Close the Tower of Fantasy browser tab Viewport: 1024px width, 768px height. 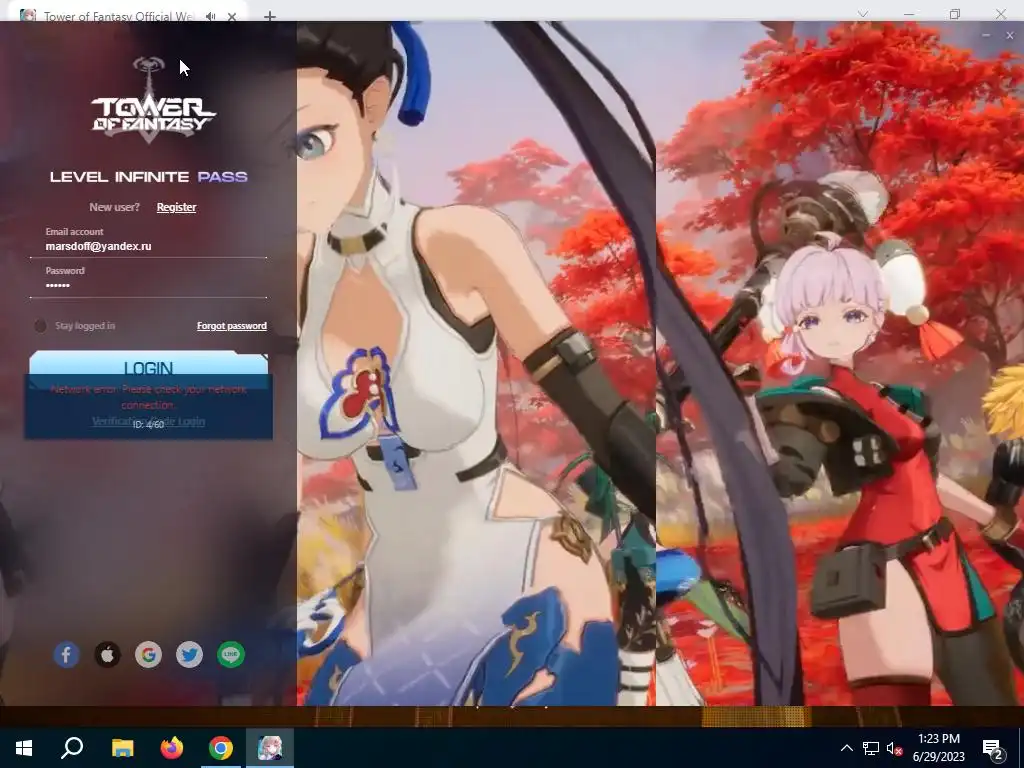click(232, 16)
